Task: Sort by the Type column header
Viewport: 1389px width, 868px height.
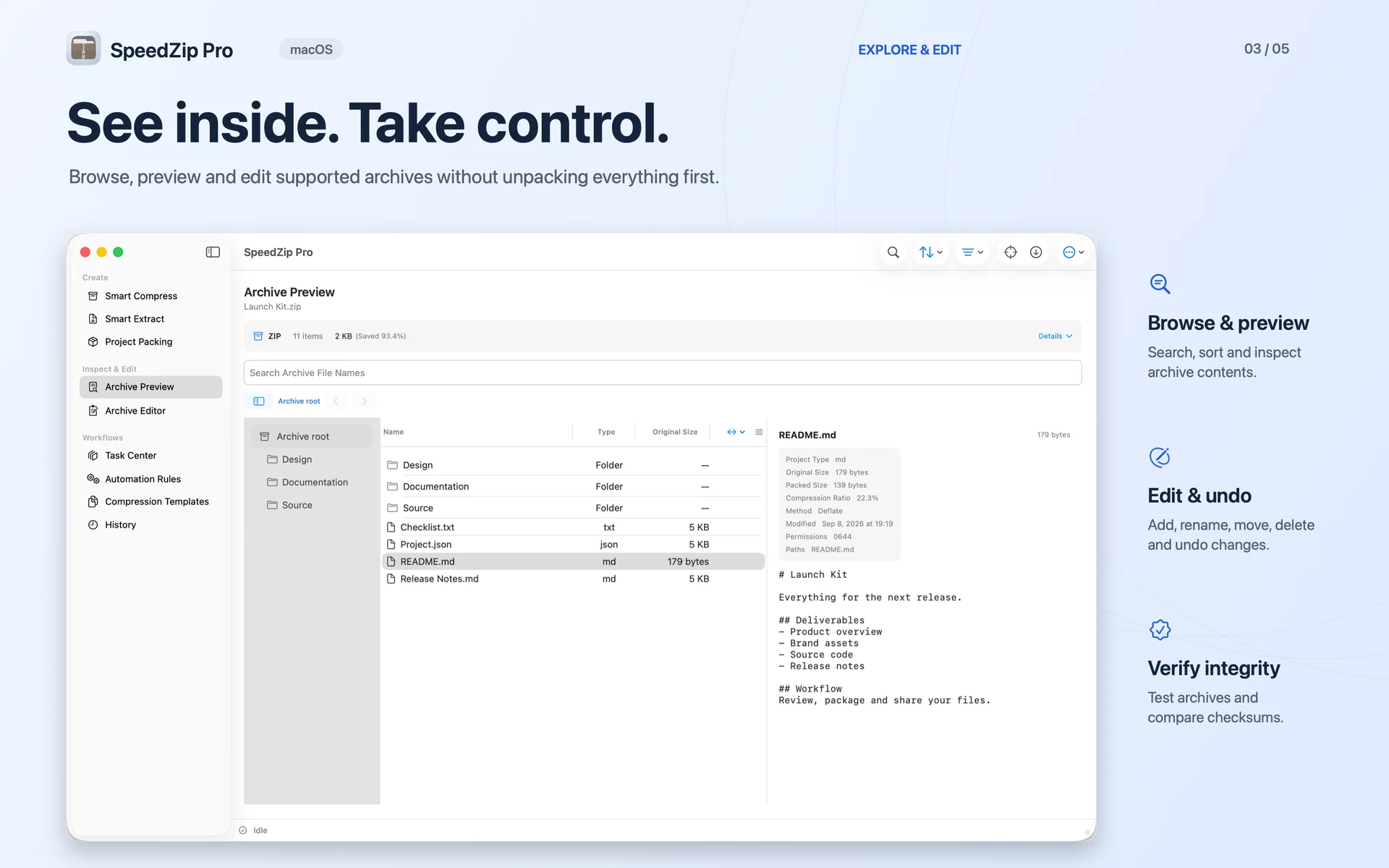Action: [606, 432]
